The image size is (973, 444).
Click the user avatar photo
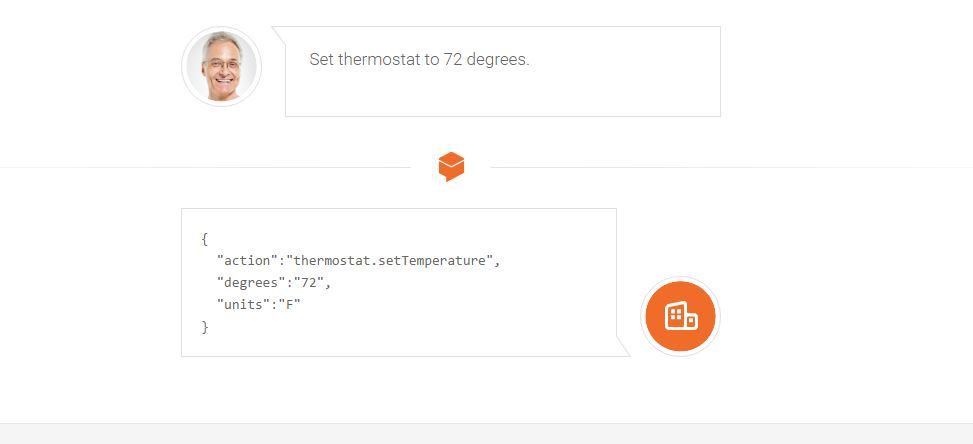pos(222,66)
